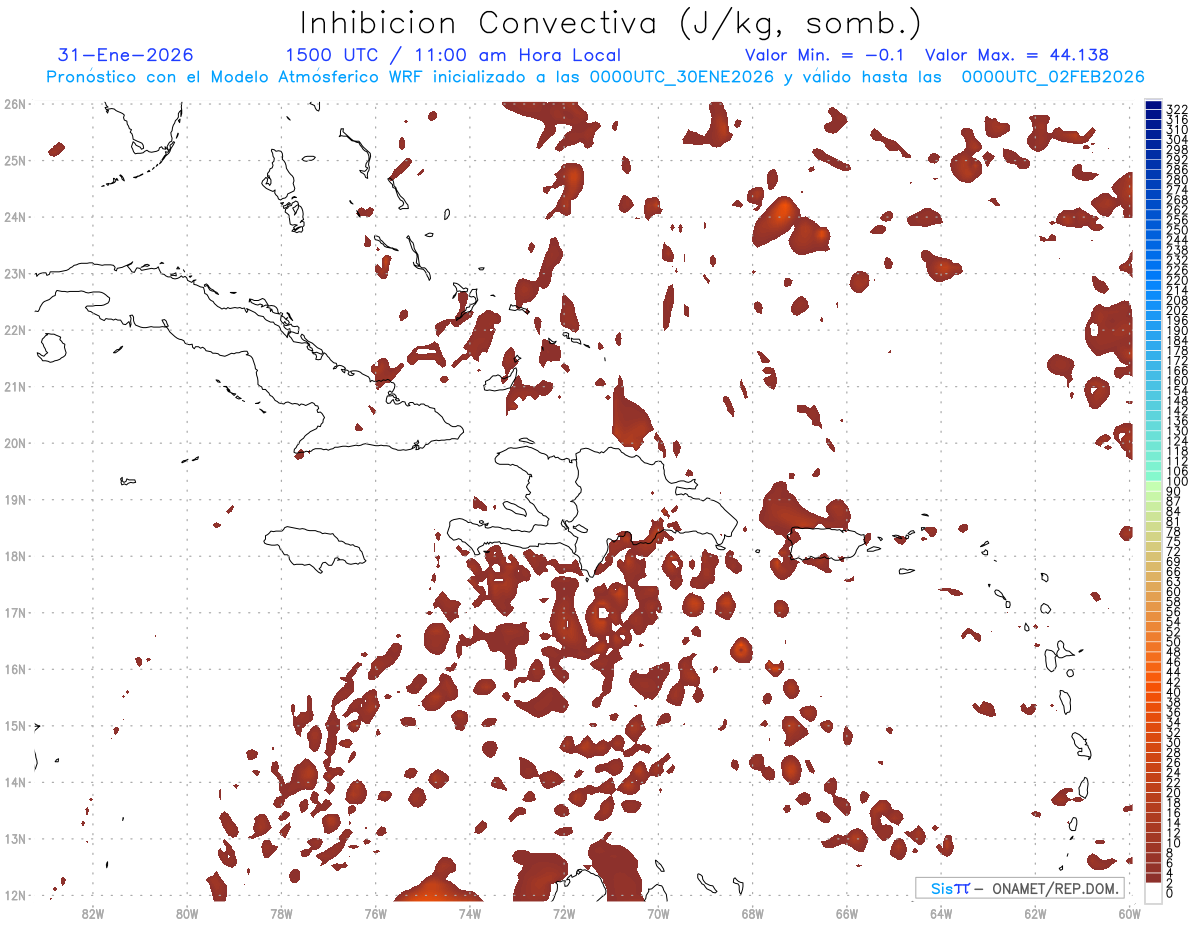Click the longitude label "60W"

[1129, 912]
